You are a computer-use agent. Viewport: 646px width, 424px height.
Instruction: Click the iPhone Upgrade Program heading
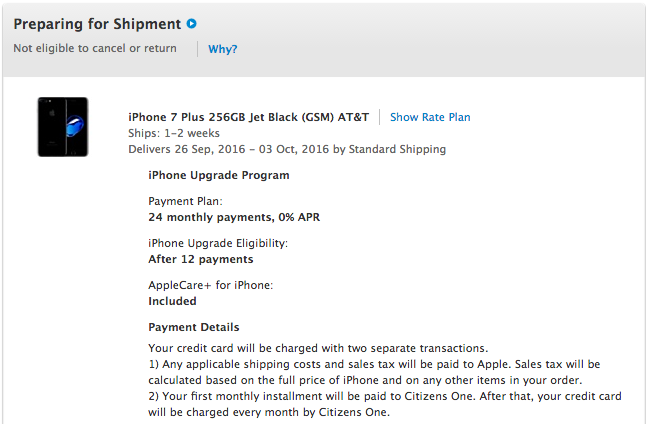(x=219, y=176)
